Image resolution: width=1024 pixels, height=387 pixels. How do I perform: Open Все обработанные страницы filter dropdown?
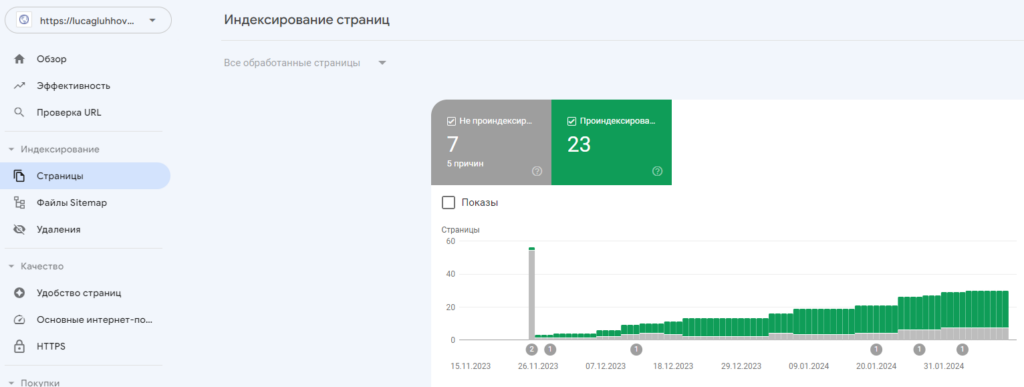point(305,63)
